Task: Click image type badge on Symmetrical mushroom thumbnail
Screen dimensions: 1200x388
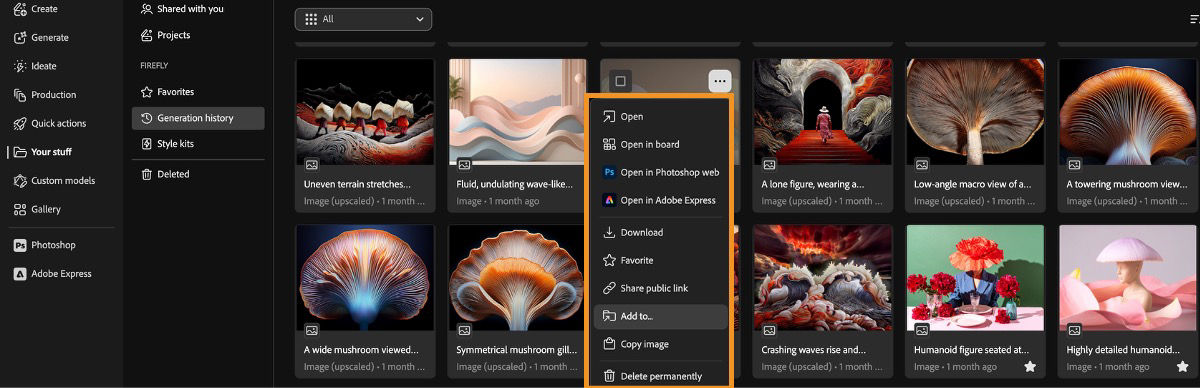Action: (x=464, y=330)
